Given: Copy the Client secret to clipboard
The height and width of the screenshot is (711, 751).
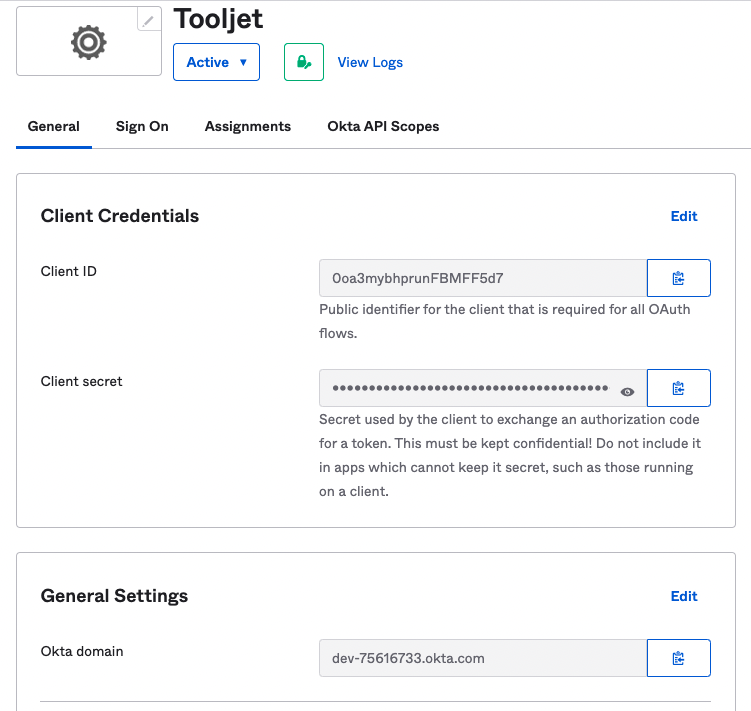Looking at the screenshot, I should click(x=678, y=388).
